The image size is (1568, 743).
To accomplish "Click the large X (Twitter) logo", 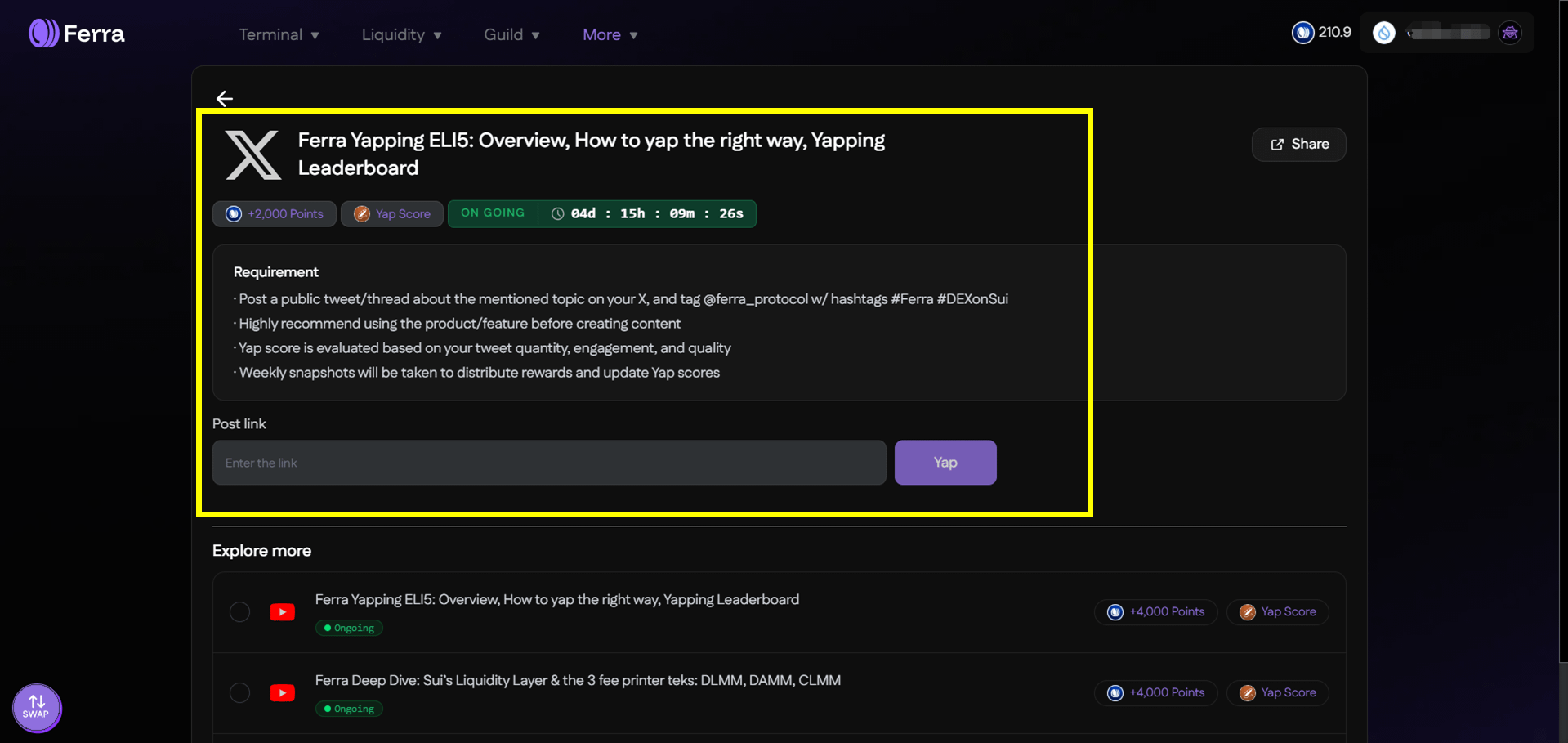I will 253,154.
